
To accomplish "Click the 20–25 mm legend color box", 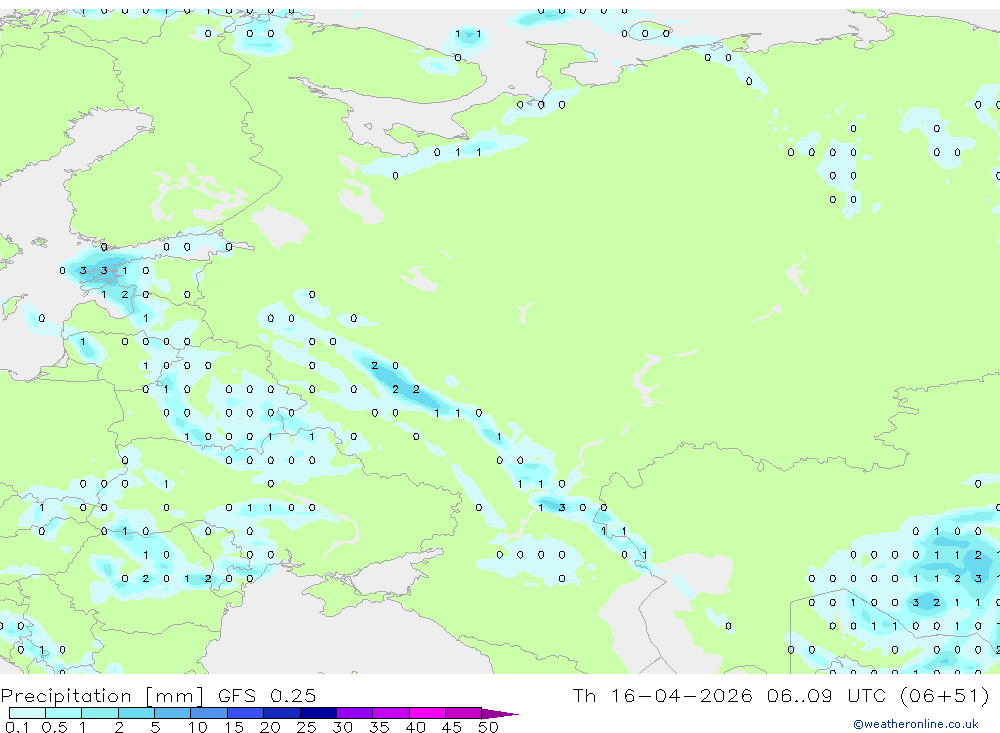I will [282, 713].
